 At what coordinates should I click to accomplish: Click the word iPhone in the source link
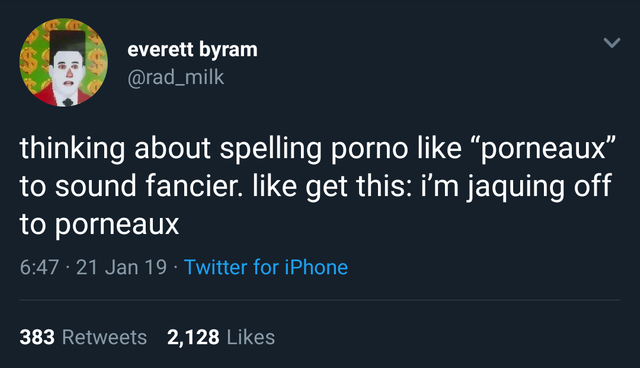[316, 267]
